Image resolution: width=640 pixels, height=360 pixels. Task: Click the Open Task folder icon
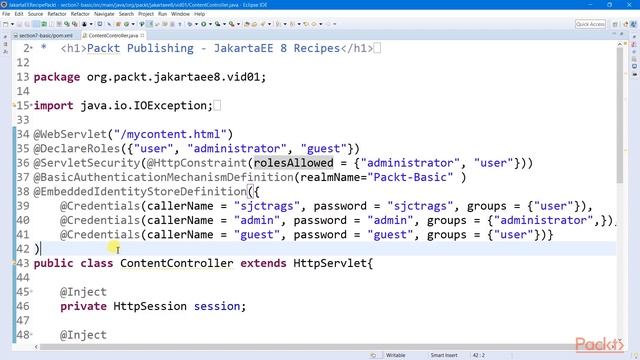(x=254, y=24)
